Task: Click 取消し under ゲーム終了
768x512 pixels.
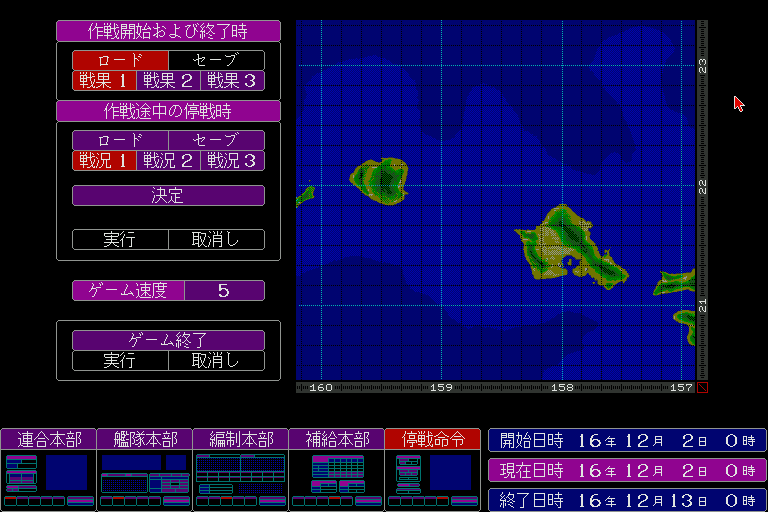Action: pos(216,361)
